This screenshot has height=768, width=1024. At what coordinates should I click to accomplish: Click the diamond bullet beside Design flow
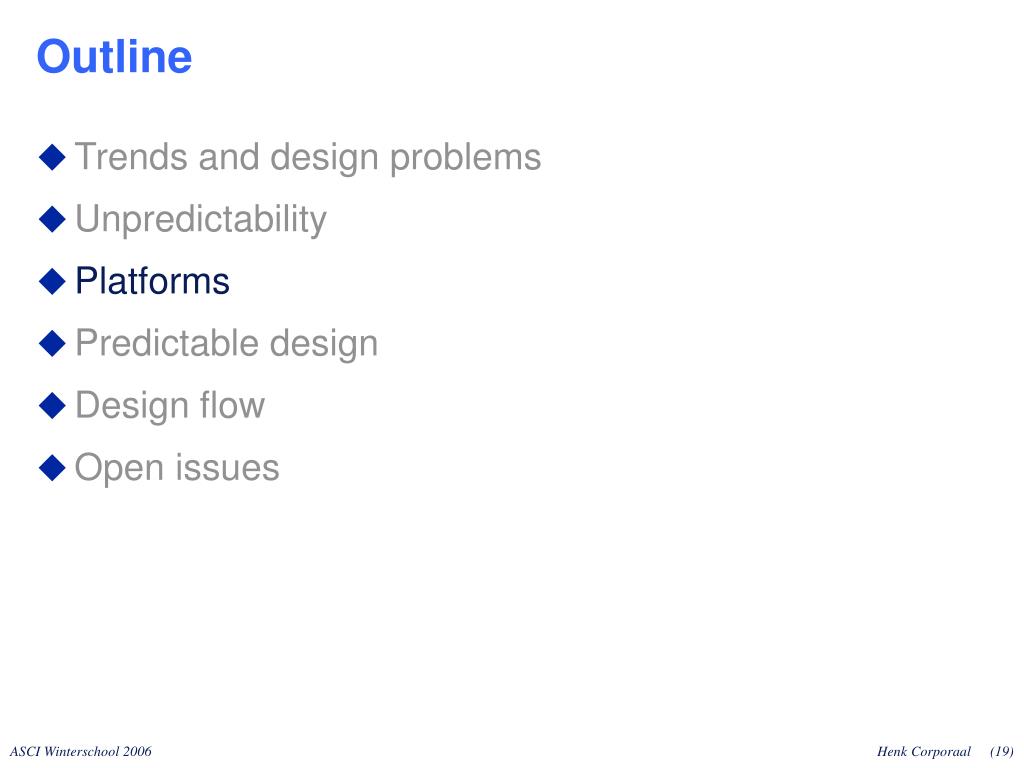click(x=52, y=406)
